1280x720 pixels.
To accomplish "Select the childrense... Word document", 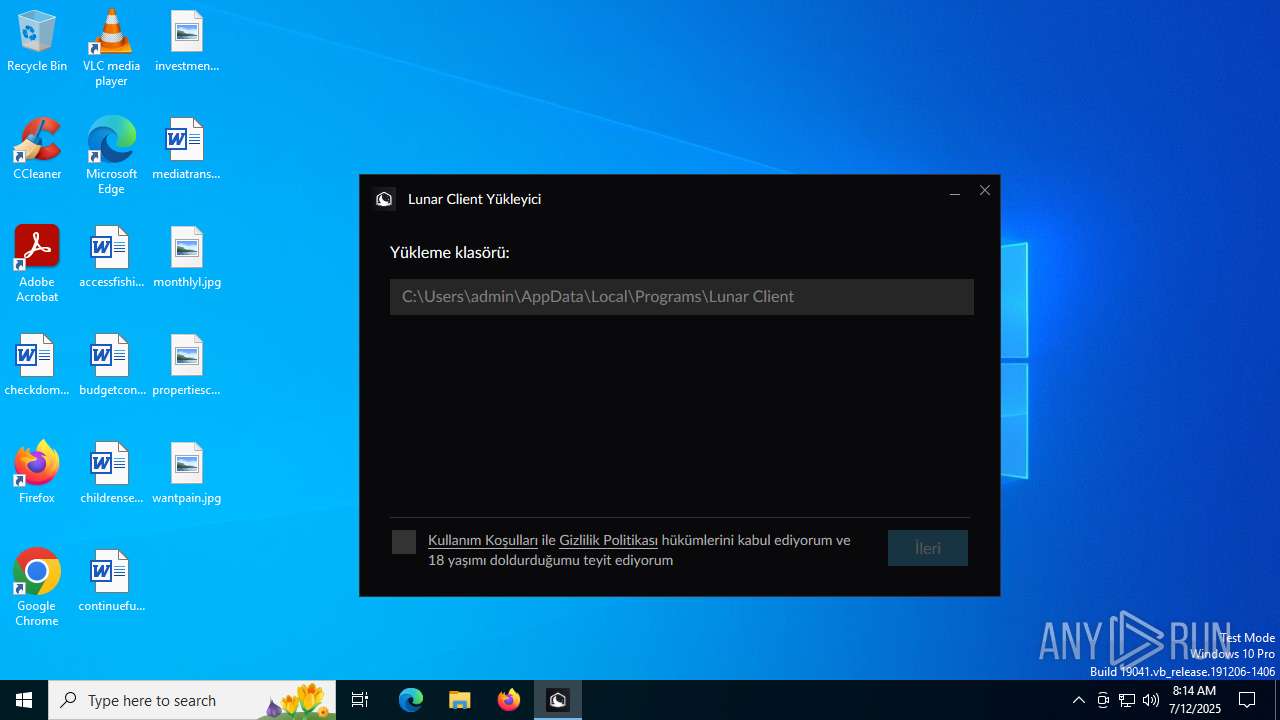I will point(111,474).
